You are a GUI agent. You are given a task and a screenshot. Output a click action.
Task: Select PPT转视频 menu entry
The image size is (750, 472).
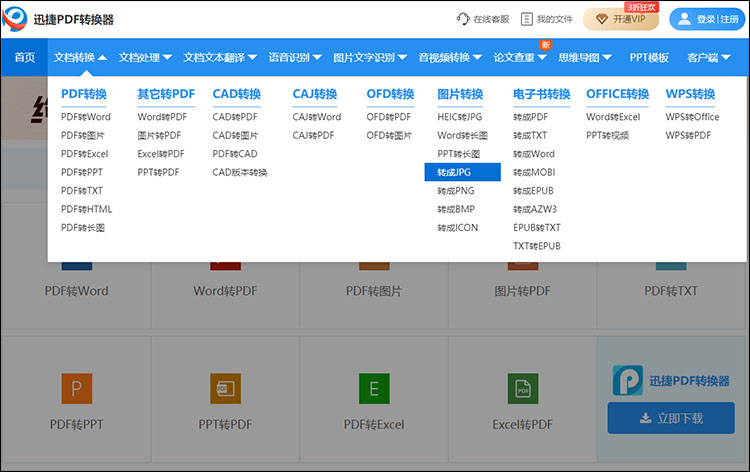(607, 135)
